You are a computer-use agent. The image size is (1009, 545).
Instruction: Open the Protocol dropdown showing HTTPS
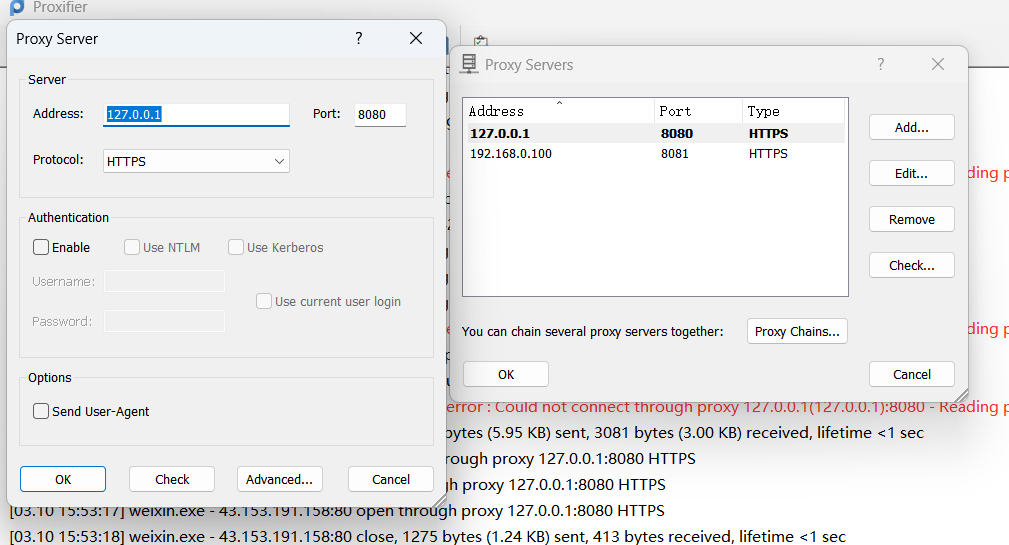(196, 161)
